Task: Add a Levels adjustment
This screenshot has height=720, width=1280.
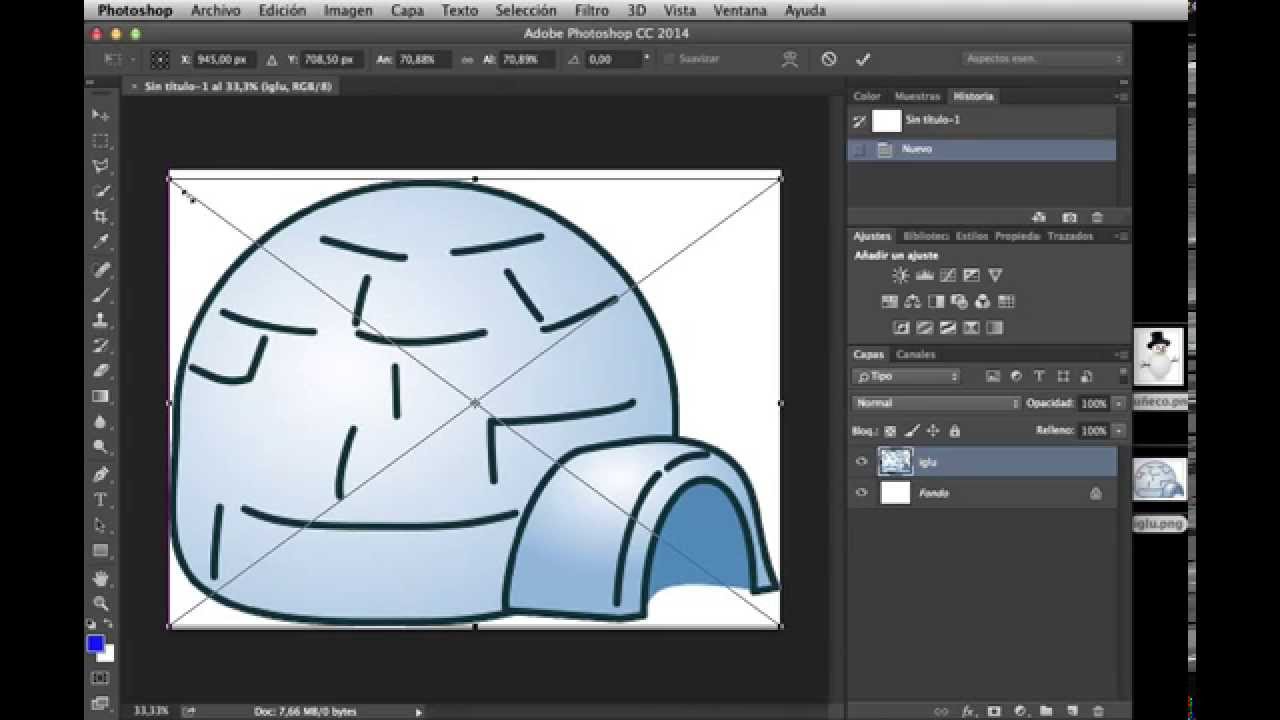Action: click(924, 276)
